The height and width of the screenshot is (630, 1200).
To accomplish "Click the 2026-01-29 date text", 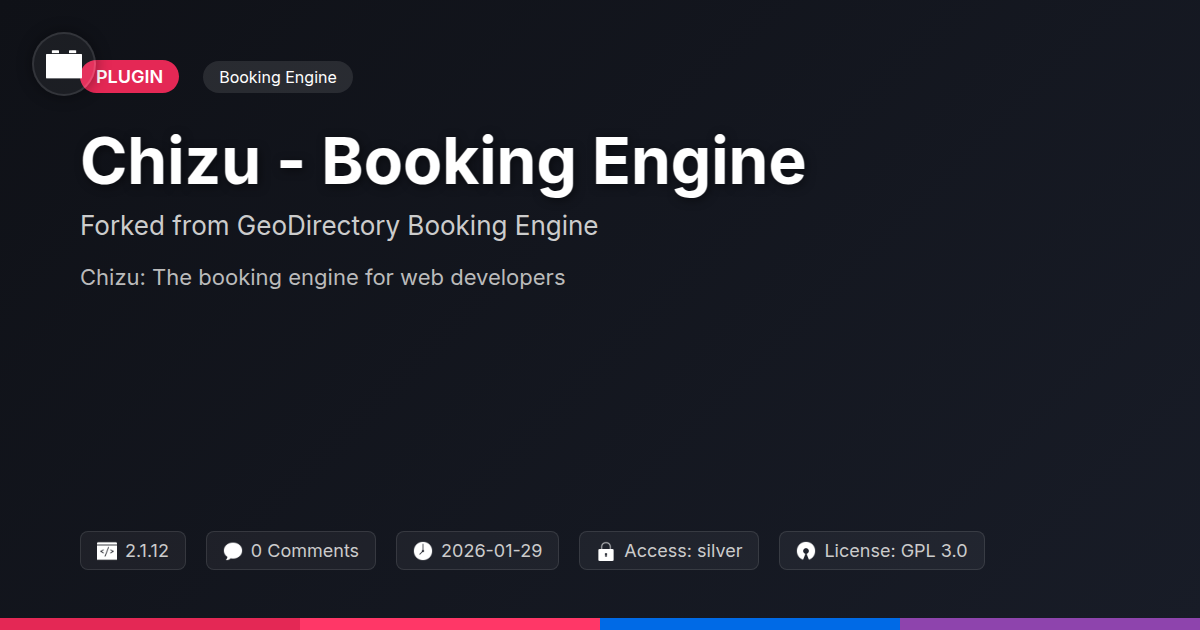I will [x=492, y=551].
